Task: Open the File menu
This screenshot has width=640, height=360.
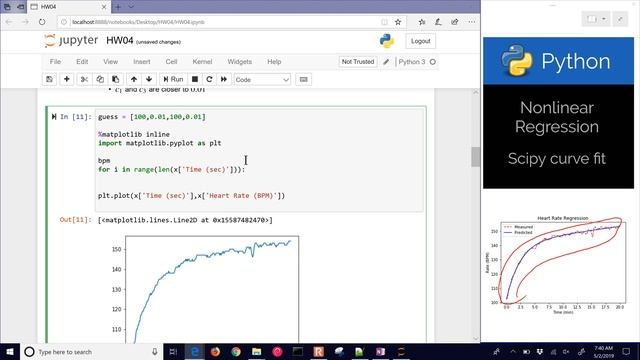Action: pos(55,62)
